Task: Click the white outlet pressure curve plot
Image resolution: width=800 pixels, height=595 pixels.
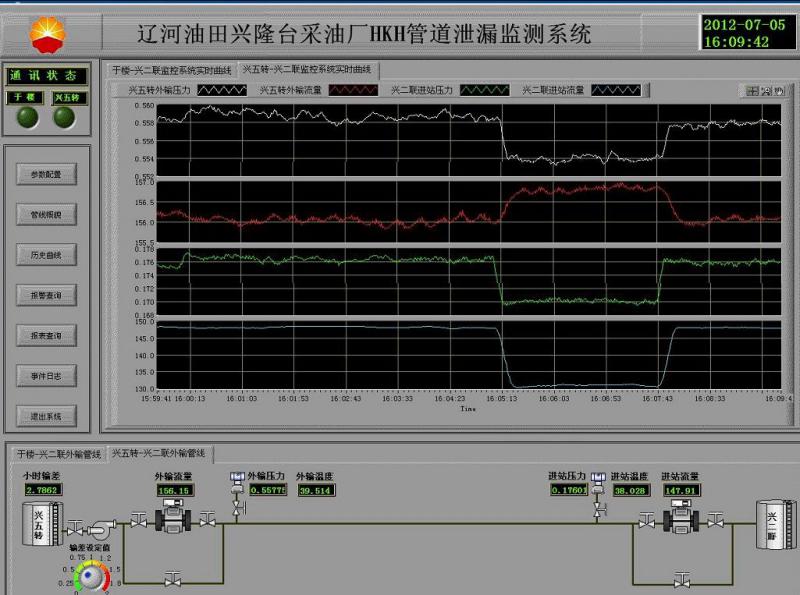Action: coord(468,140)
